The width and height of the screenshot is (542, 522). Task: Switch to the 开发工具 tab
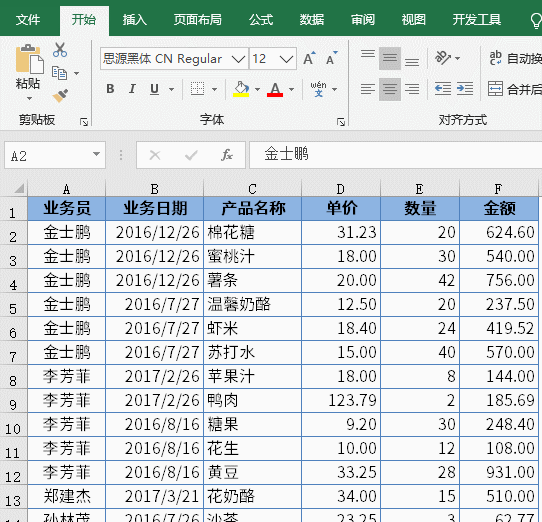point(477,20)
